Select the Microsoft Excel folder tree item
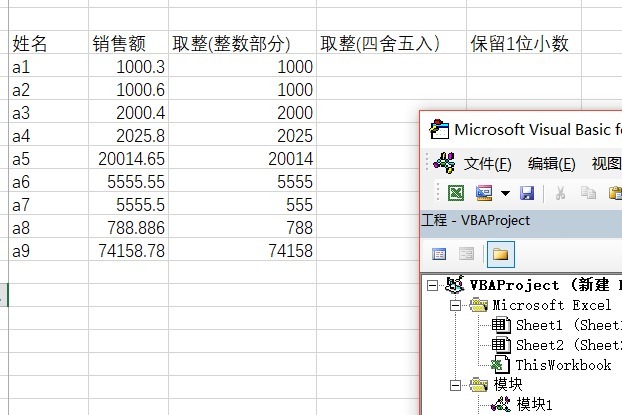This screenshot has height=415, width=622. [x=552, y=305]
